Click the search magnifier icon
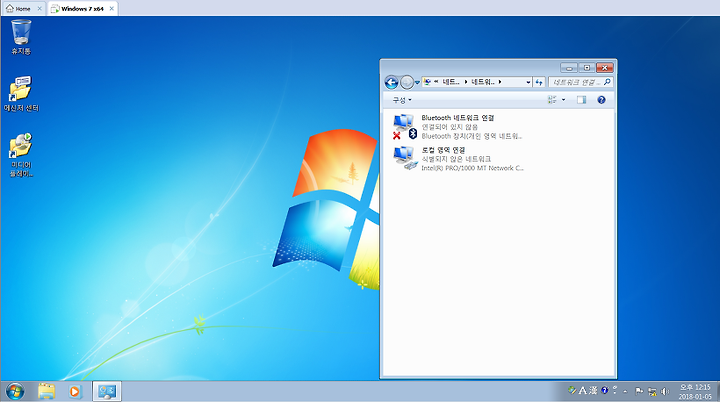The width and height of the screenshot is (720, 402). pyautogui.click(x=607, y=82)
